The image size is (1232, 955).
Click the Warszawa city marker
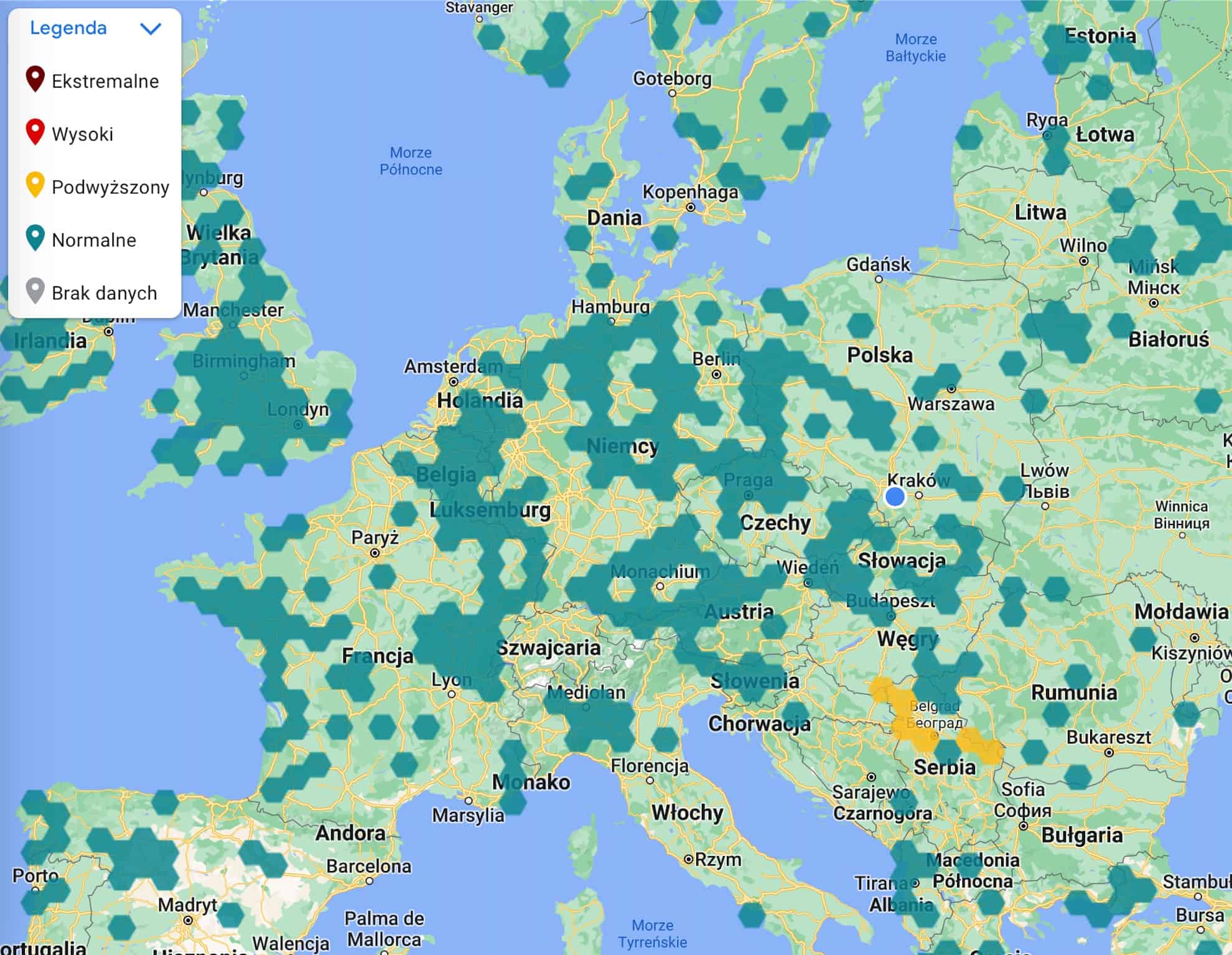[x=951, y=389]
